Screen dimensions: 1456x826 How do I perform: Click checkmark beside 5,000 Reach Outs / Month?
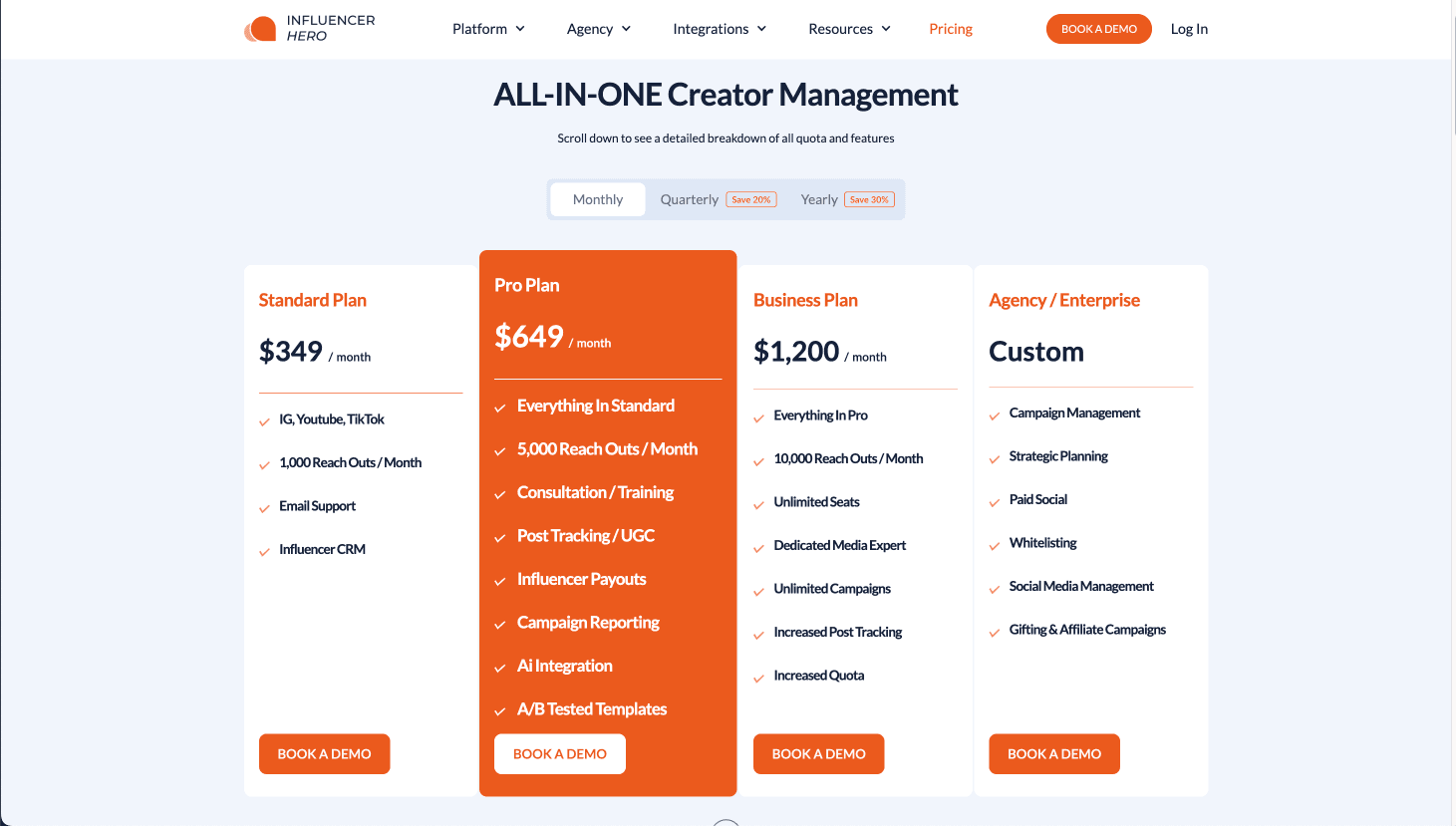pyautogui.click(x=500, y=451)
